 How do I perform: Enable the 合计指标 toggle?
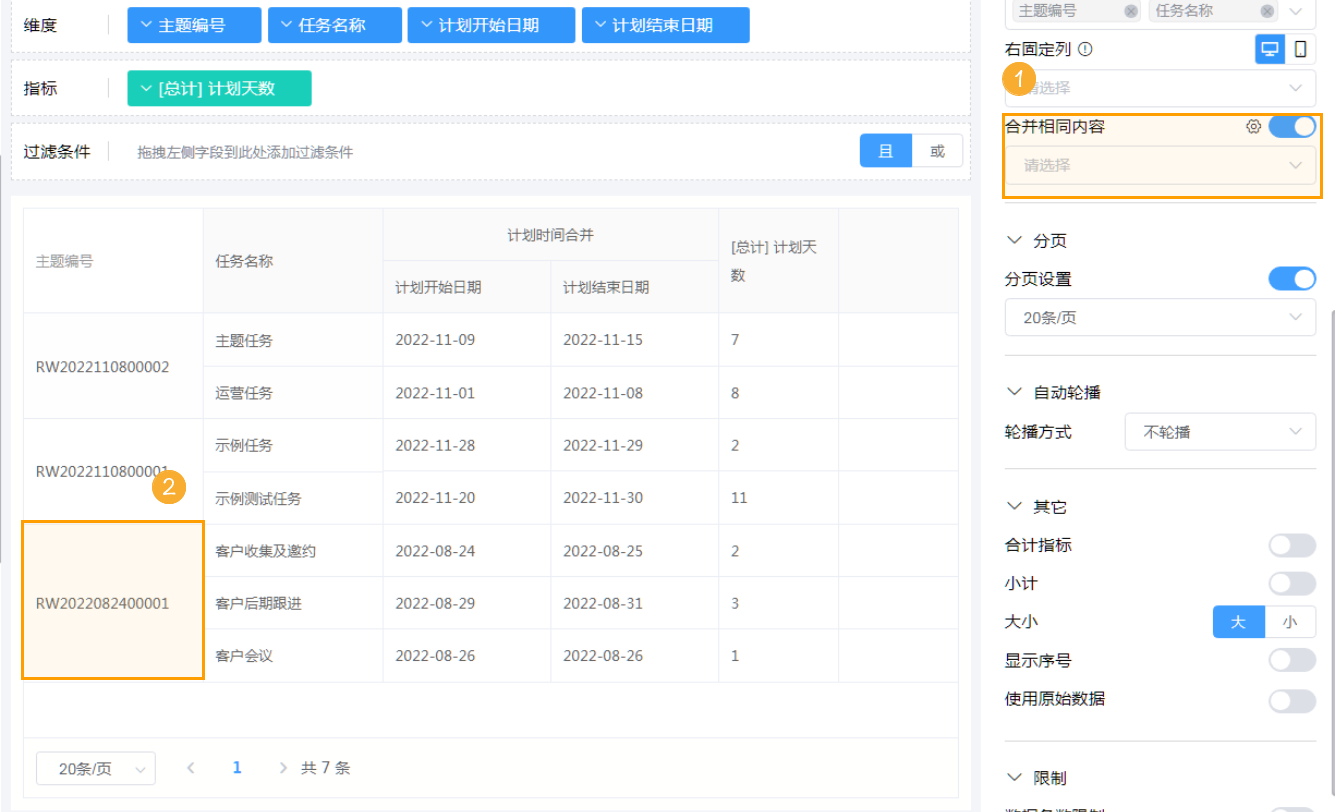pos(1291,545)
